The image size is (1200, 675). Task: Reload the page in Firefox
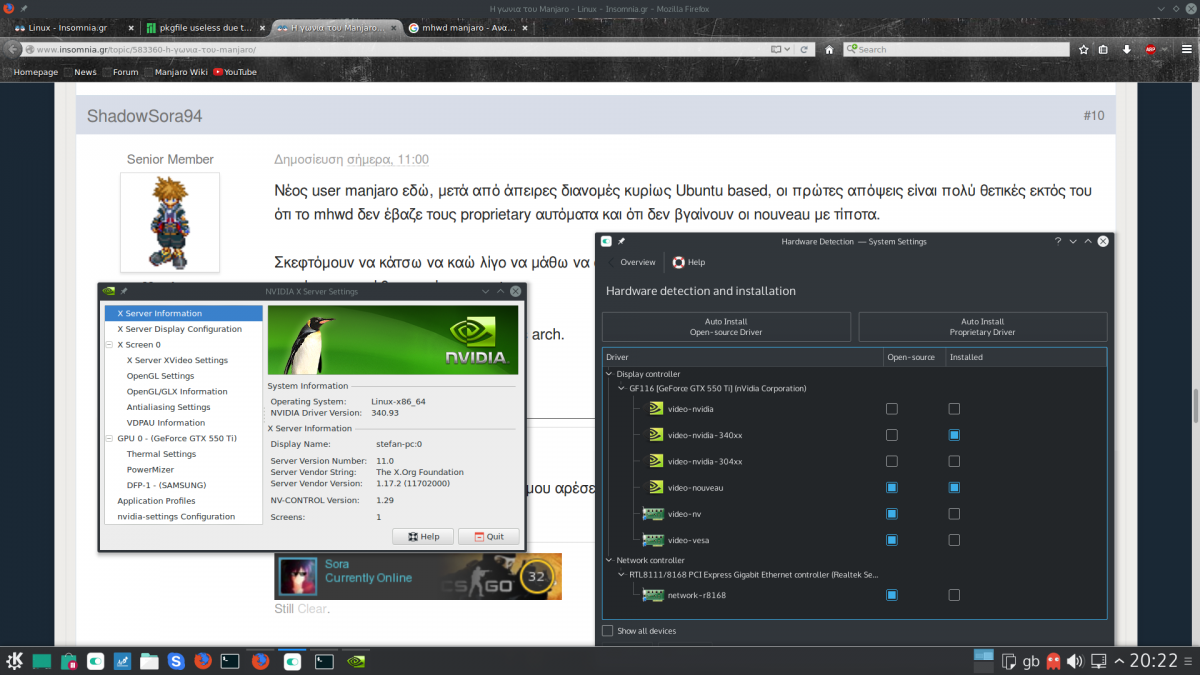tap(803, 49)
